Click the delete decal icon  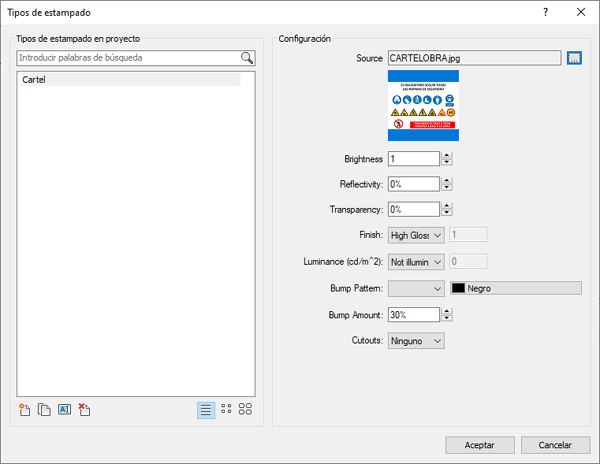85,409
